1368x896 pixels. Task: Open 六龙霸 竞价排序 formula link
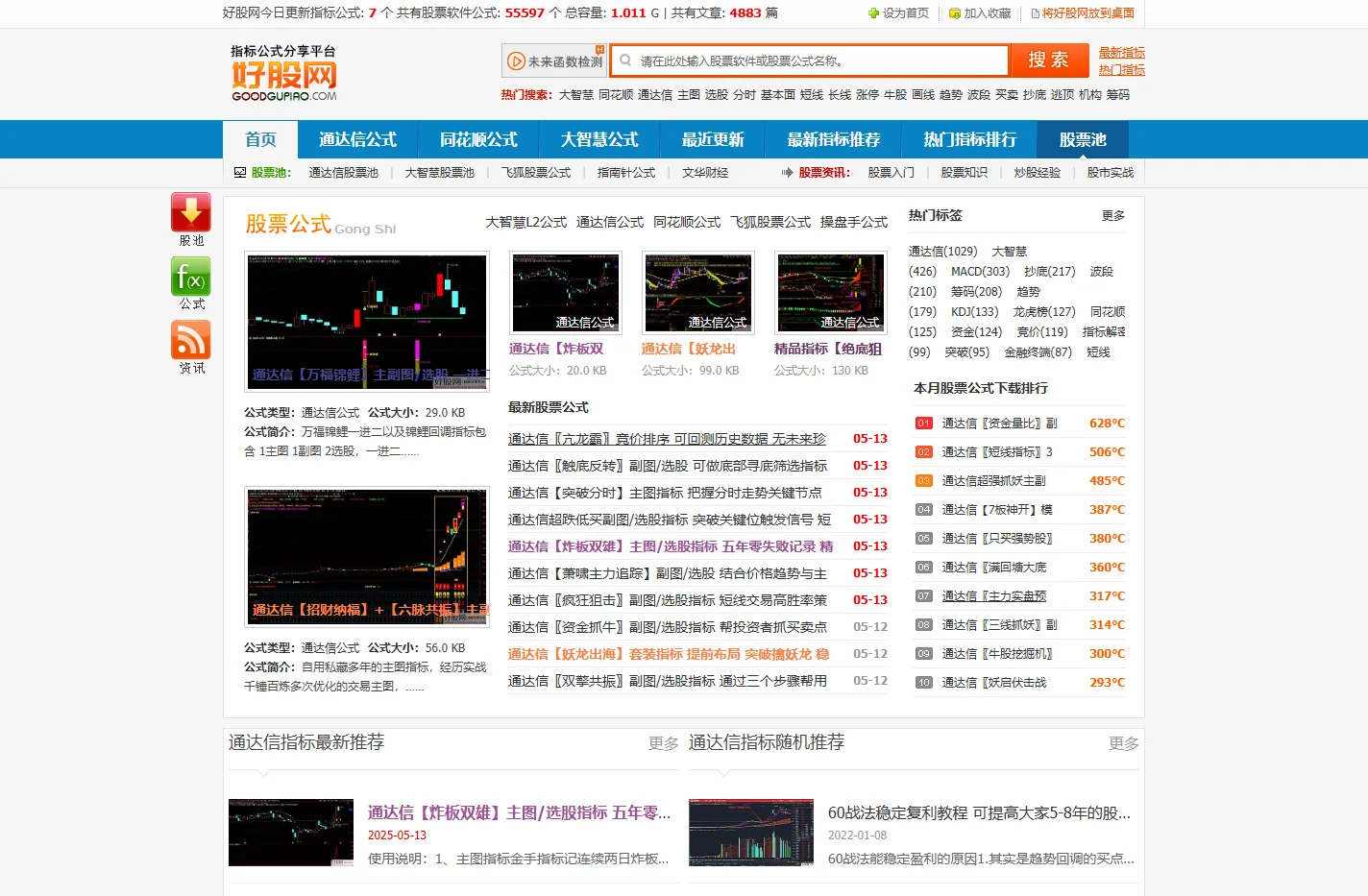coord(667,439)
